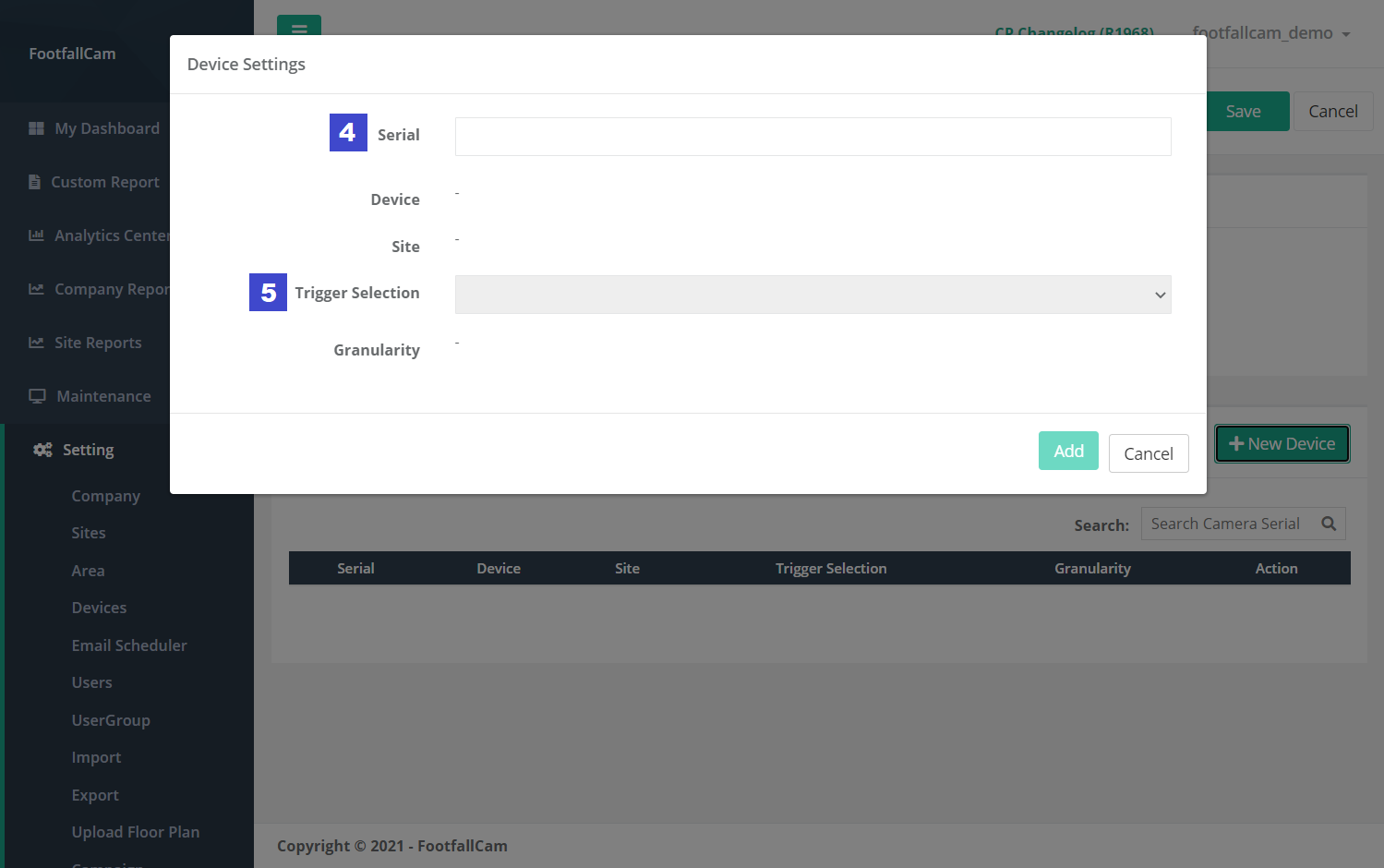Click the Site Reports chart icon
1384x868 pixels.
(36, 343)
